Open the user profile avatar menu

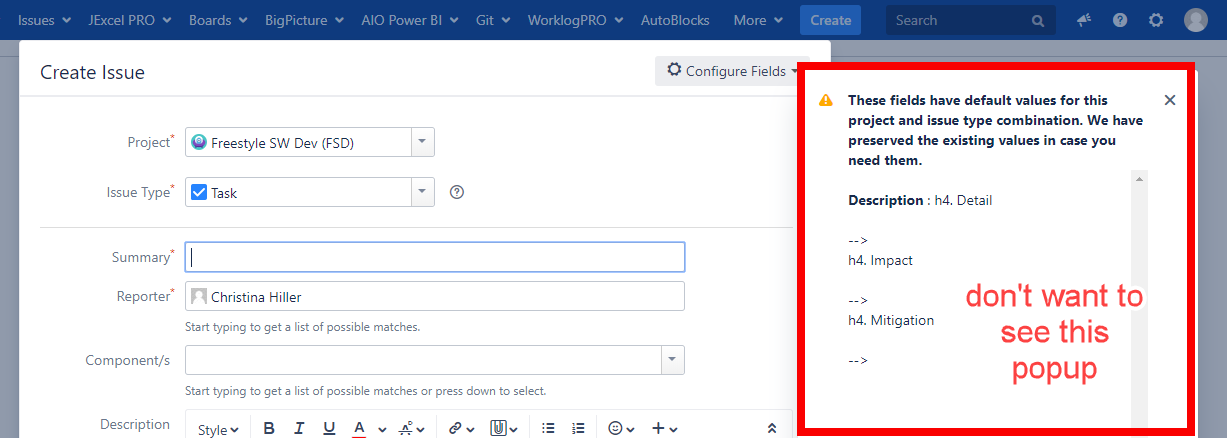point(1195,20)
